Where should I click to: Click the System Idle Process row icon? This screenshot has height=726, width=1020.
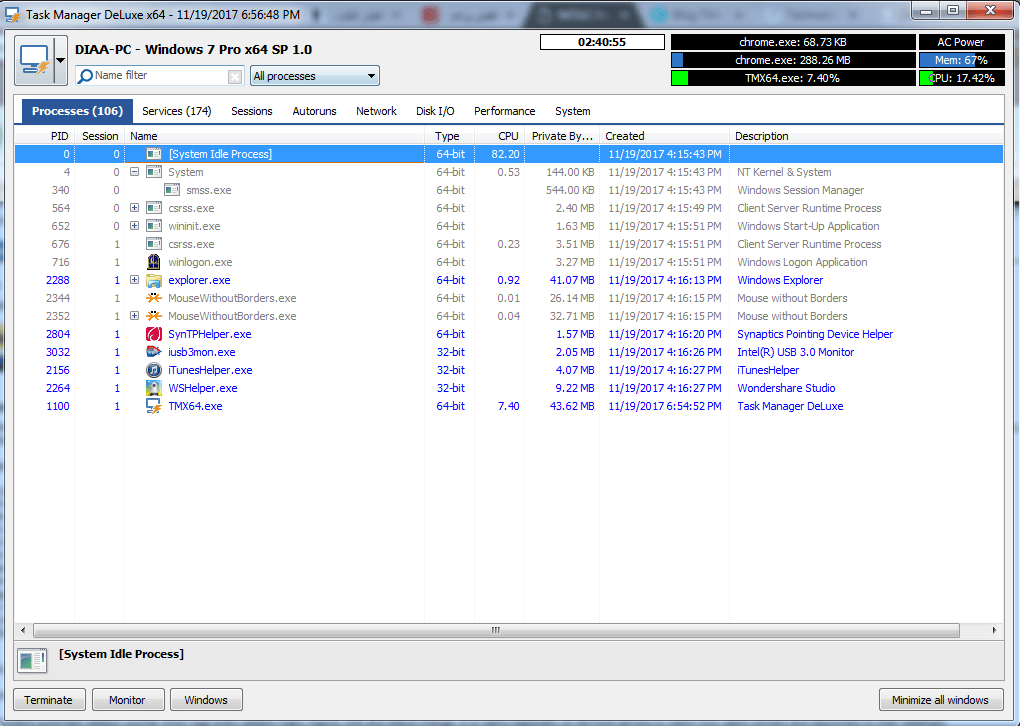pos(154,154)
